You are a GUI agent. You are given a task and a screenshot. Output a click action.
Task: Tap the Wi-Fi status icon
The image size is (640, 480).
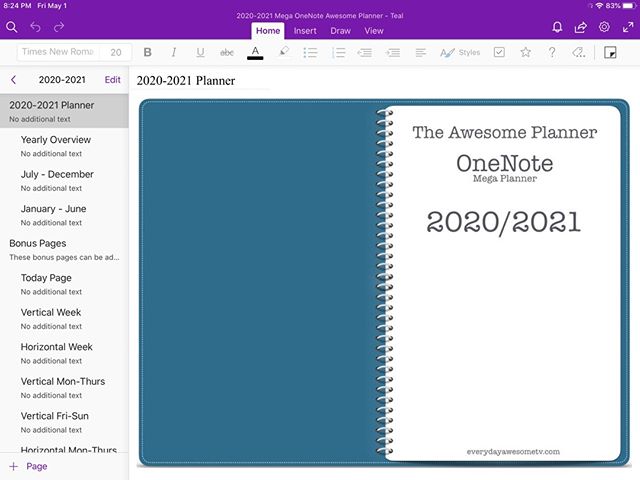(599, 6)
